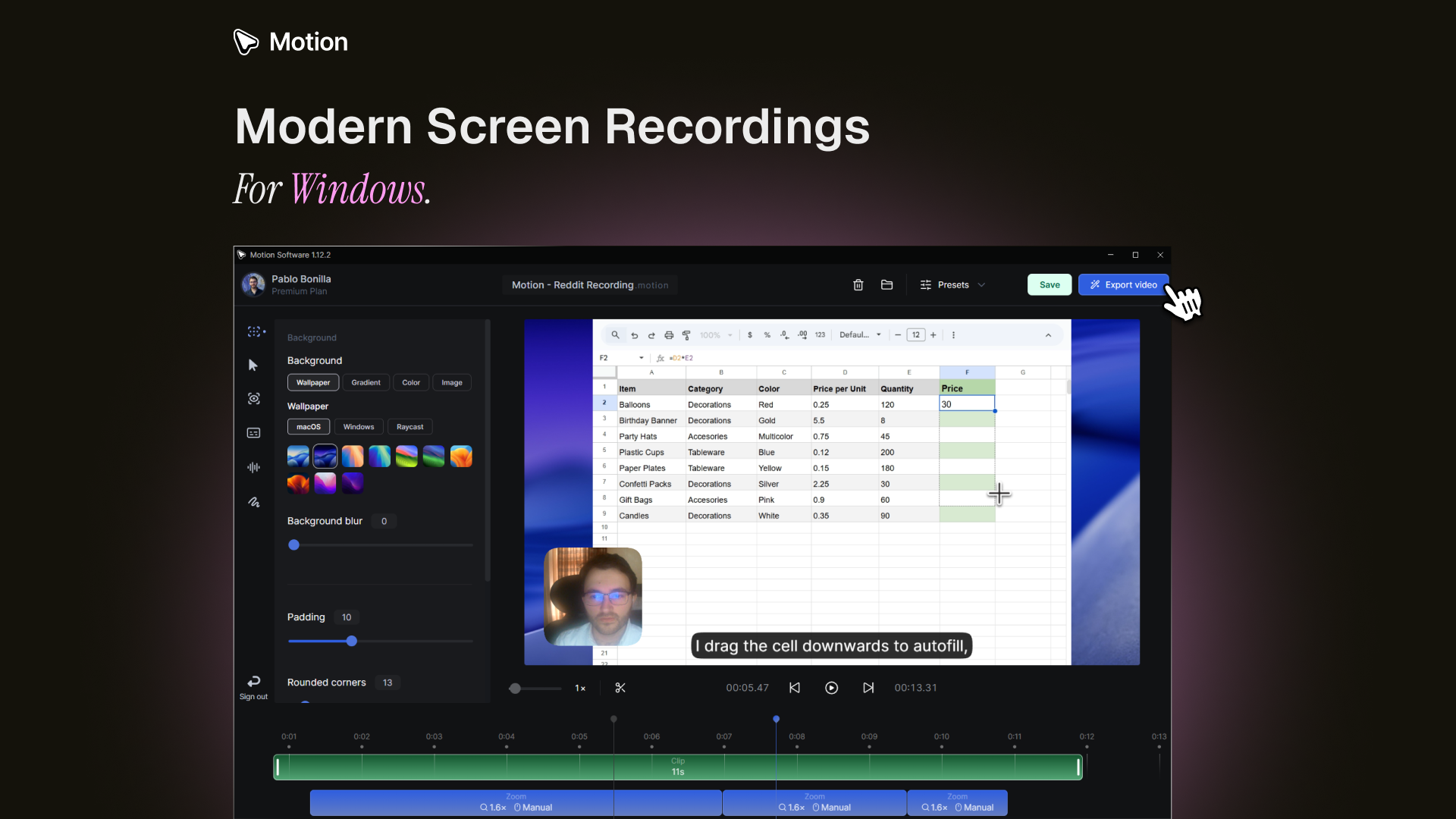
Task: Open the webcam settings panel
Action: point(253,399)
